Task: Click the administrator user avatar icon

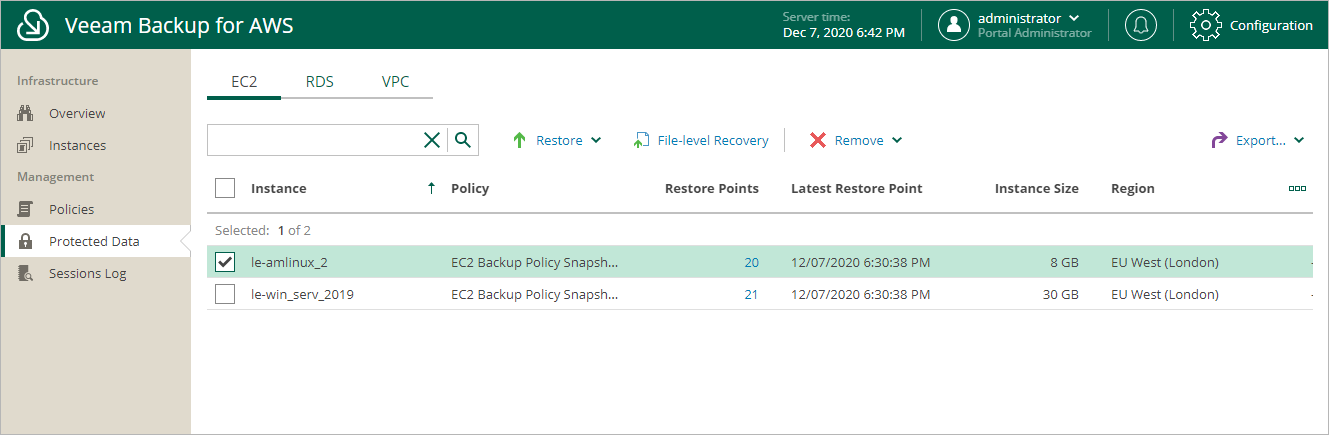Action: (x=954, y=25)
